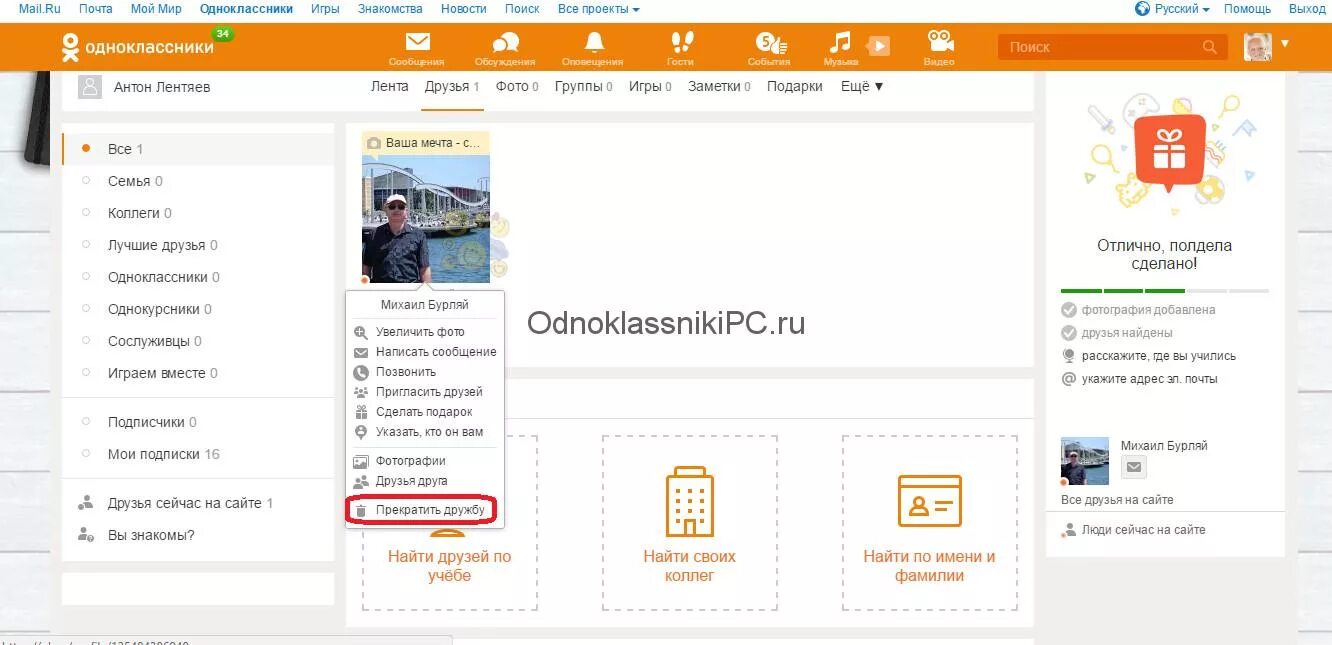Screen dimensions: 1332x645
Task: Click укажите адрес эл. почты
Action: (x=1149, y=379)
